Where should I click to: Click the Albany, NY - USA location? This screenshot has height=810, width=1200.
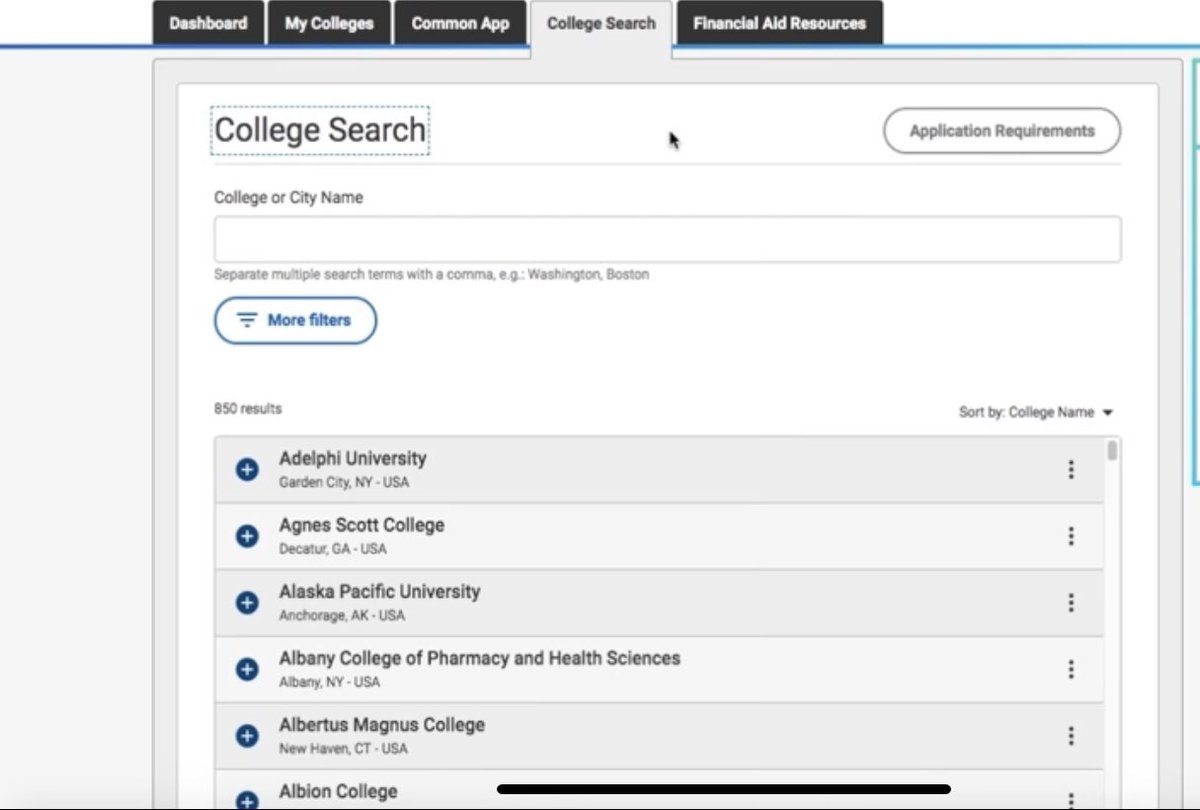coord(330,683)
